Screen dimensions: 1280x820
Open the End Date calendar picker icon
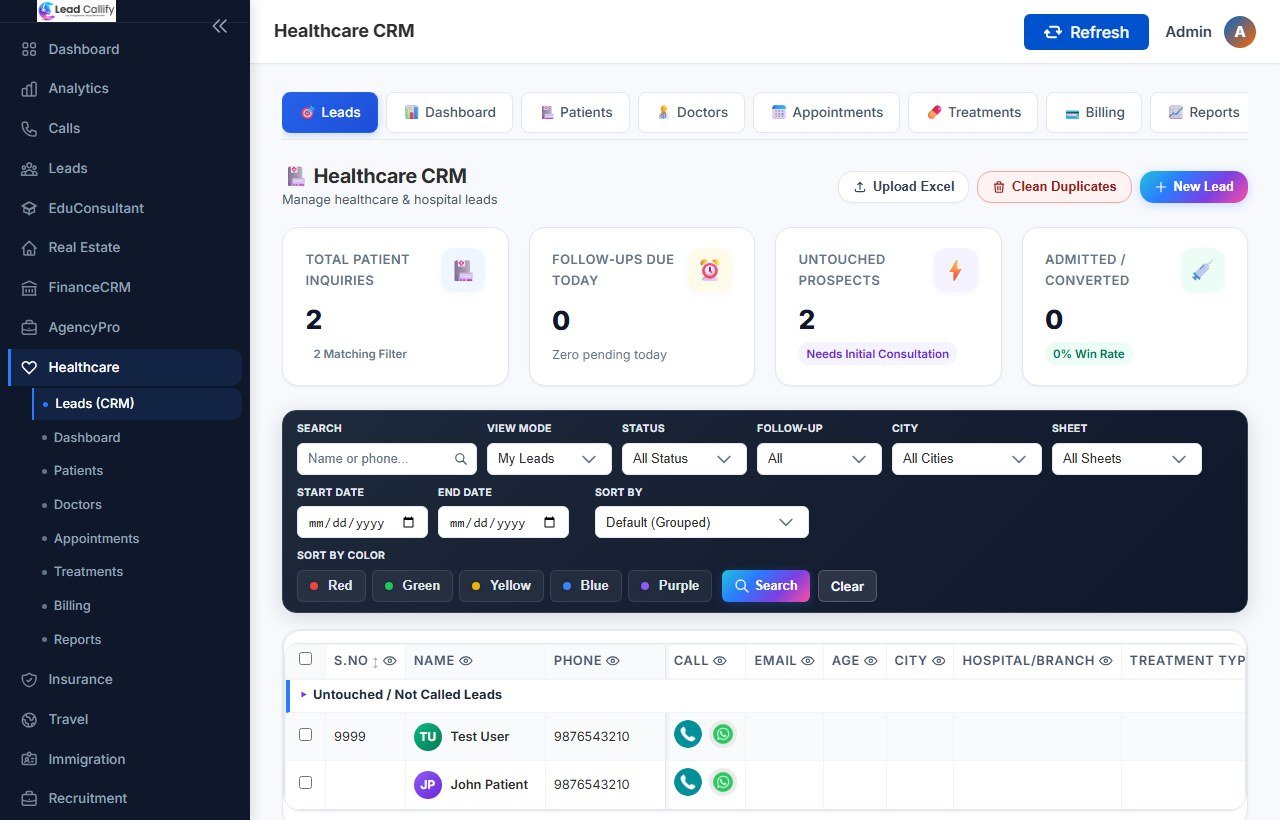[550, 522]
